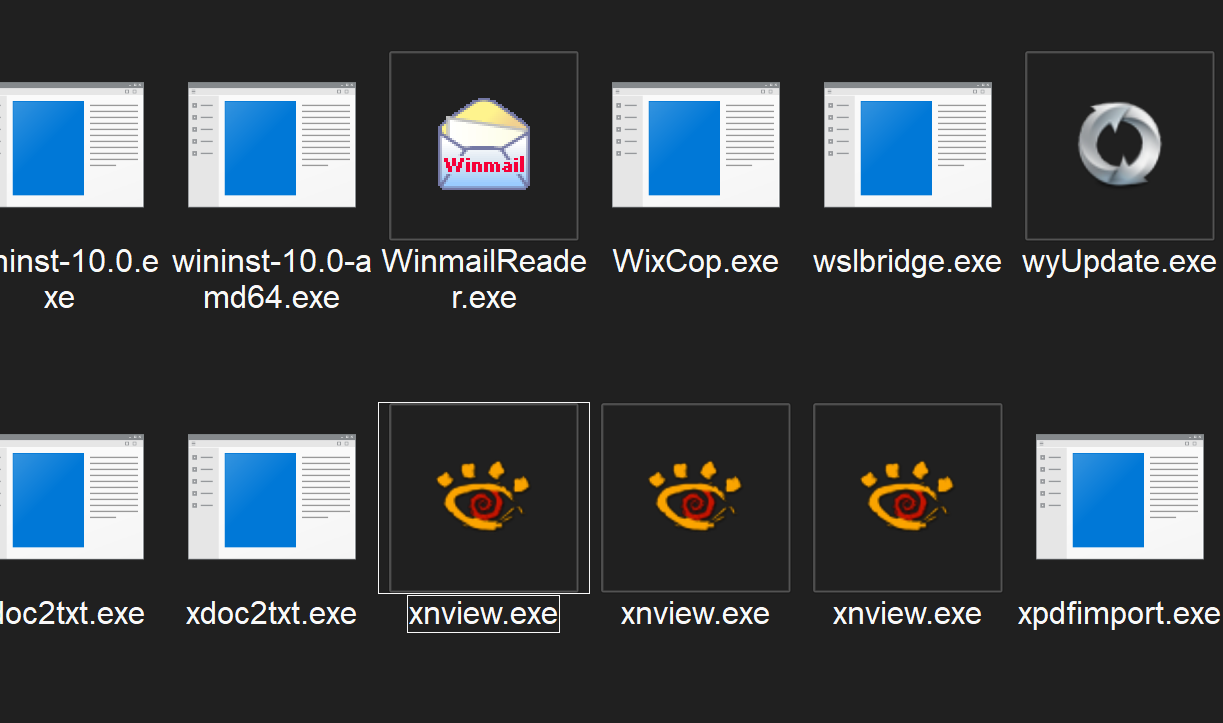Click the WixCop.exe file name label
The height and width of the screenshot is (723, 1223).
(695, 262)
